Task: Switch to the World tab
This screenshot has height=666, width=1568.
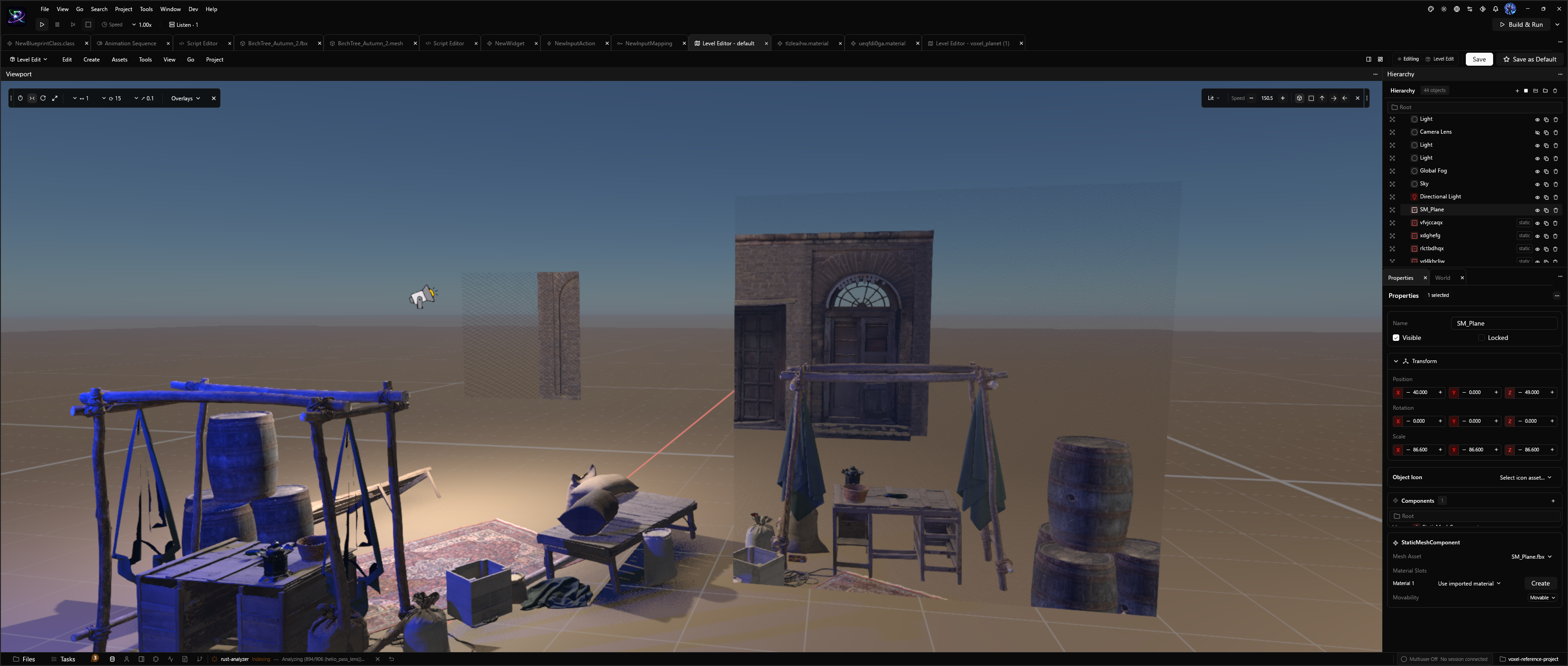Action: (1442, 277)
